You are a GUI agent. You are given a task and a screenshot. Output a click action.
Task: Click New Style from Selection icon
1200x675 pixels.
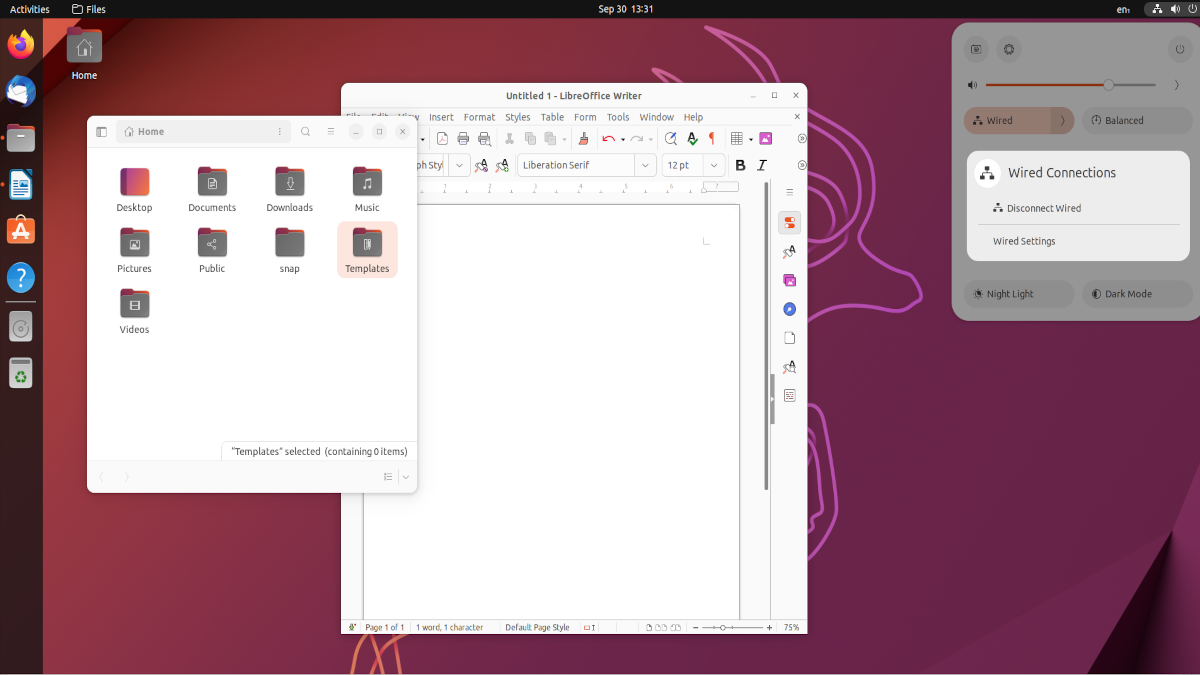[x=504, y=165]
